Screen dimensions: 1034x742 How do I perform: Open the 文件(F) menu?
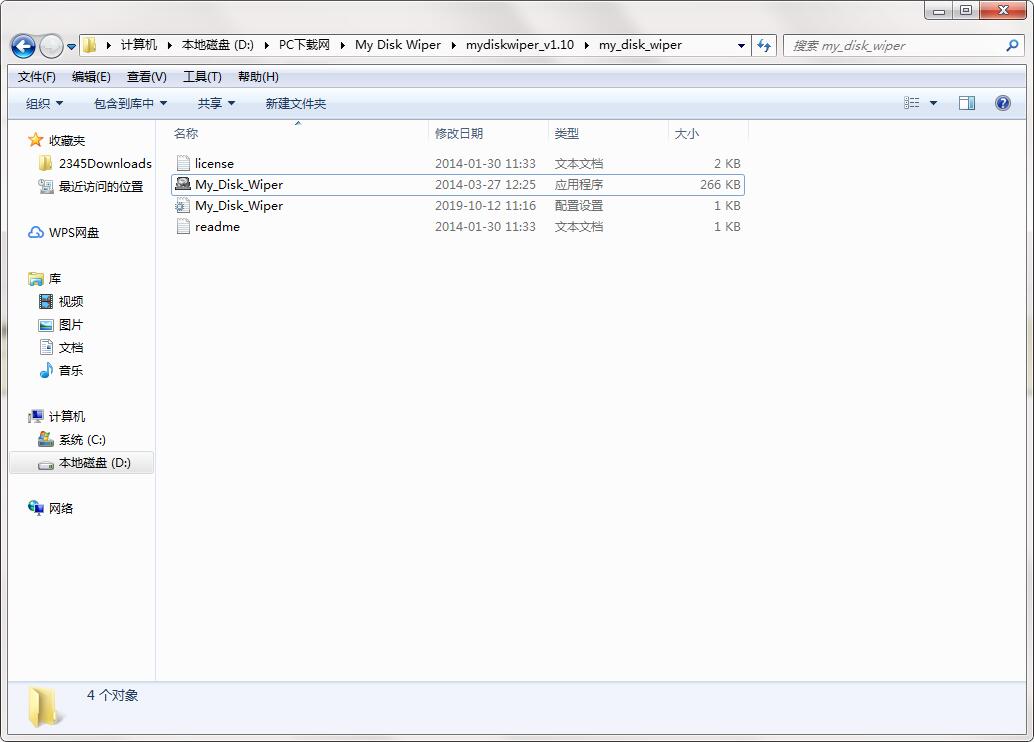(x=36, y=77)
